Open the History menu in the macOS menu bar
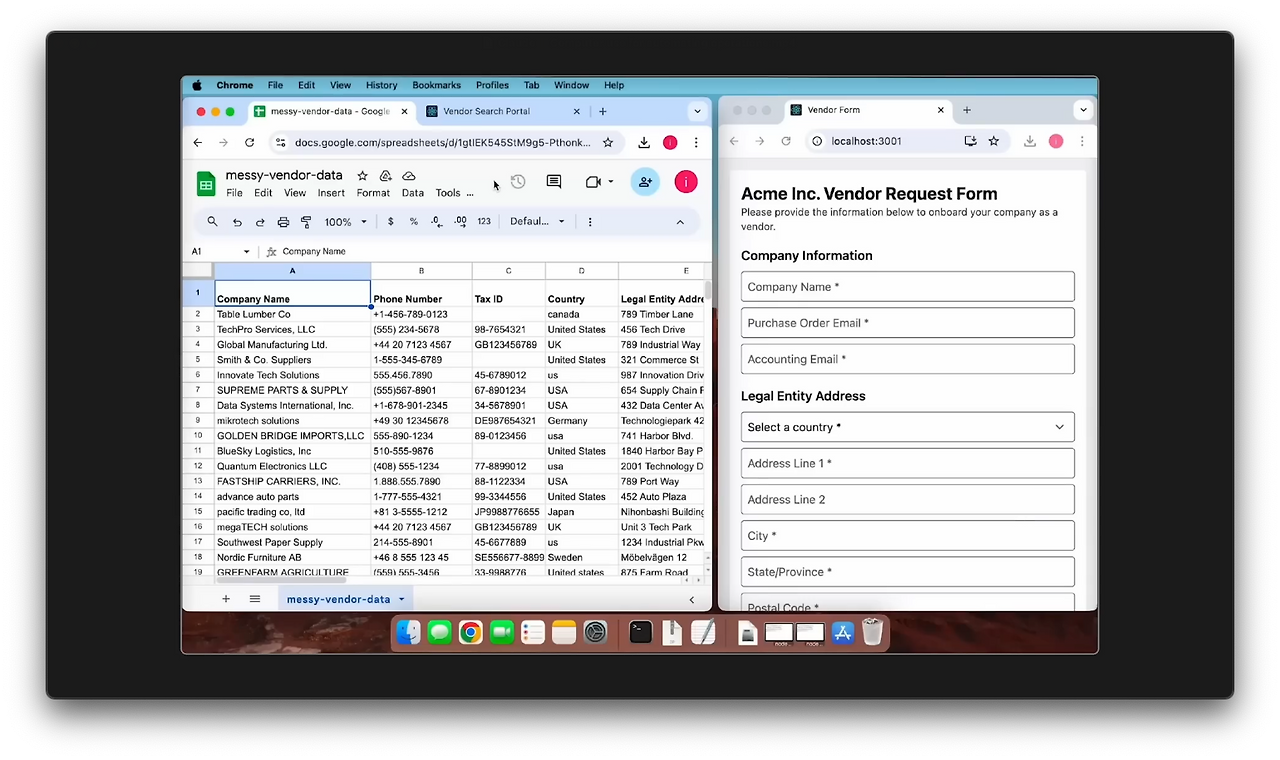 pyautogui.click(x=382, y=86)
